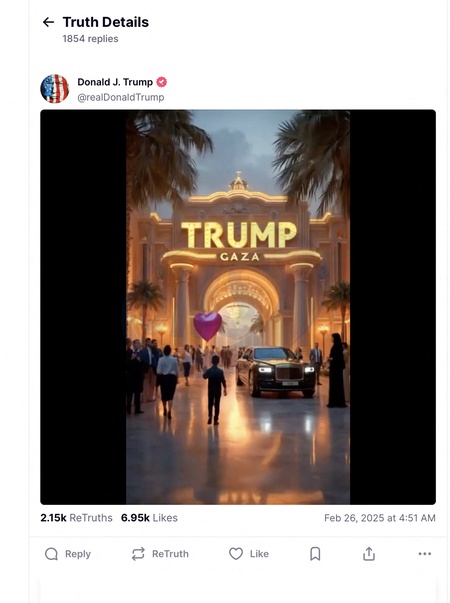
Task: Open the three-dot more options menu
Action: click(425, 554)
